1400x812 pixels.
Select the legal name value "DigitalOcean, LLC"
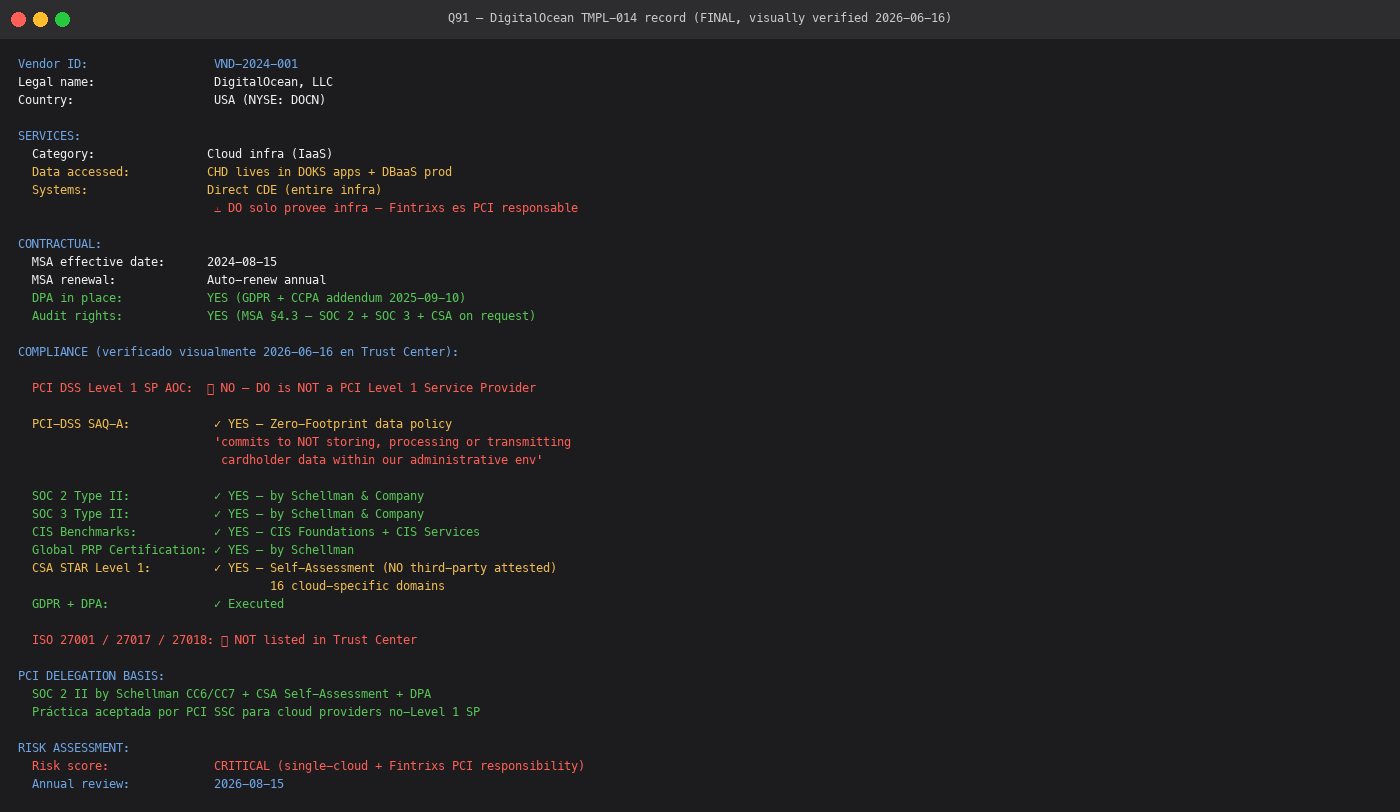[273, 82]
